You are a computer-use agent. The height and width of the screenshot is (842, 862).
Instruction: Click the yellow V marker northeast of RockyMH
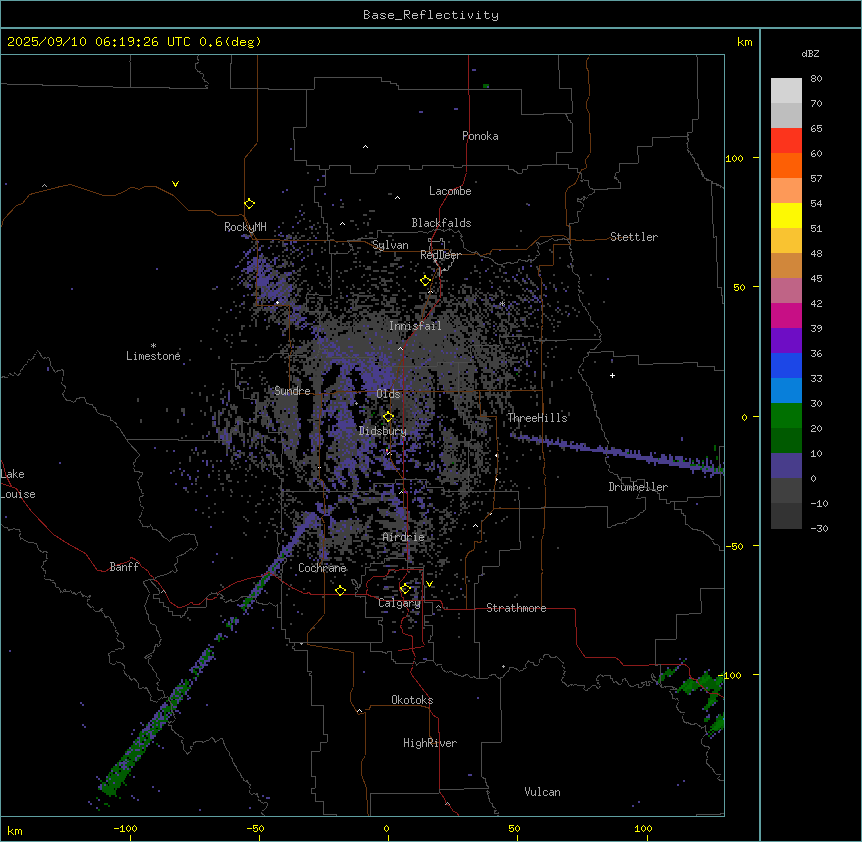(x=175, y=184)
